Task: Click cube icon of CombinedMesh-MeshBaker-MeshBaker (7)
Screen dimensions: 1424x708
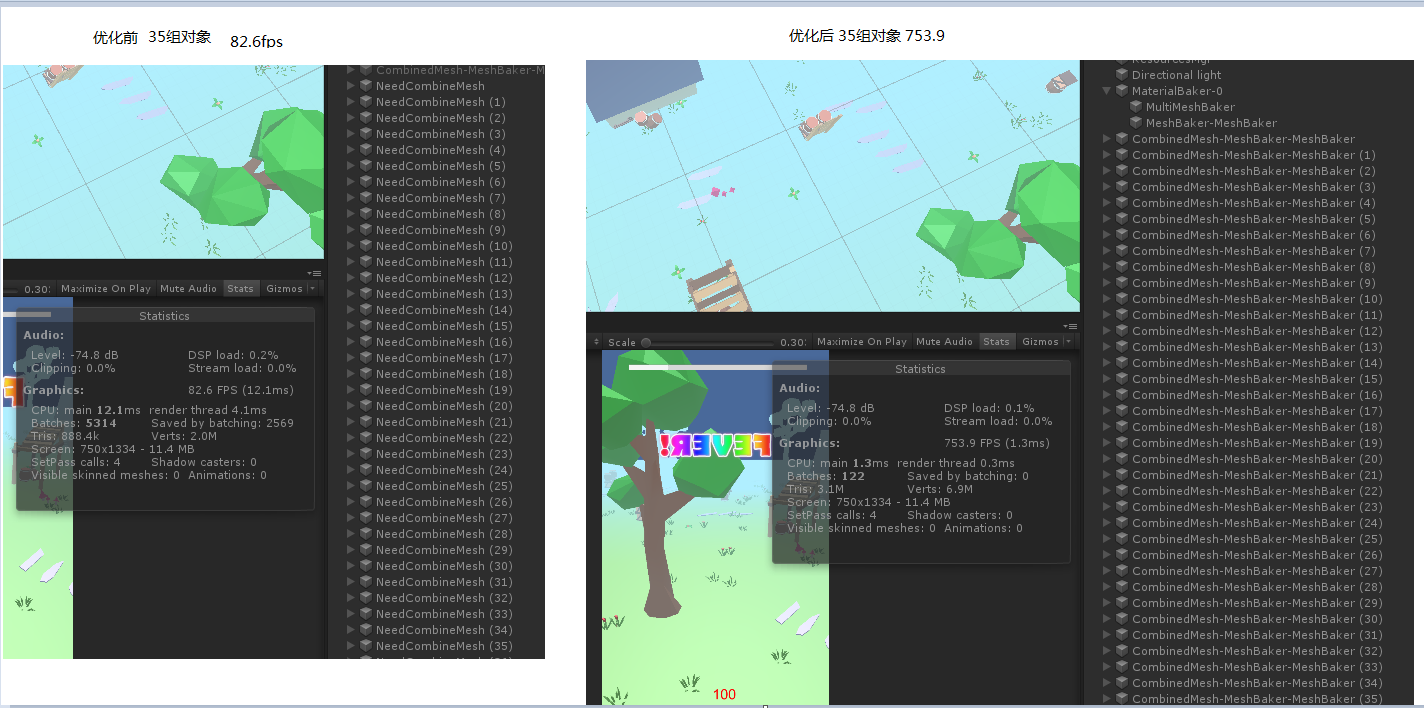Action: (1122, 251)
